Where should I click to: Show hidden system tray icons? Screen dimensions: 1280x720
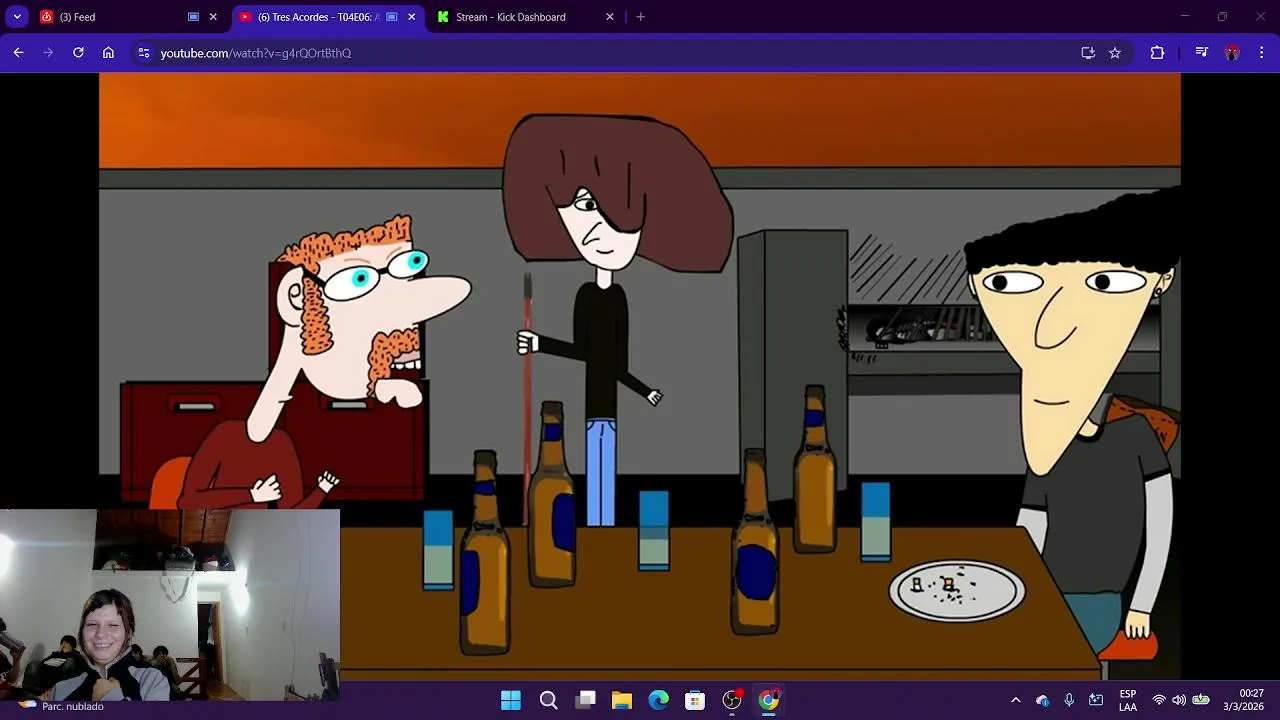click(x=1016, y=700)
